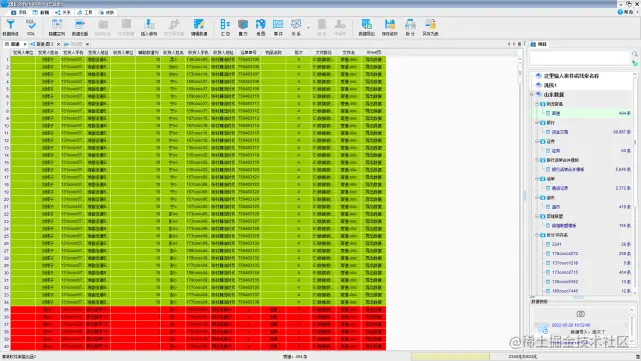Click the project panel search input field
The width and height of the screenshot is (641, 361).
coord(580,58)
